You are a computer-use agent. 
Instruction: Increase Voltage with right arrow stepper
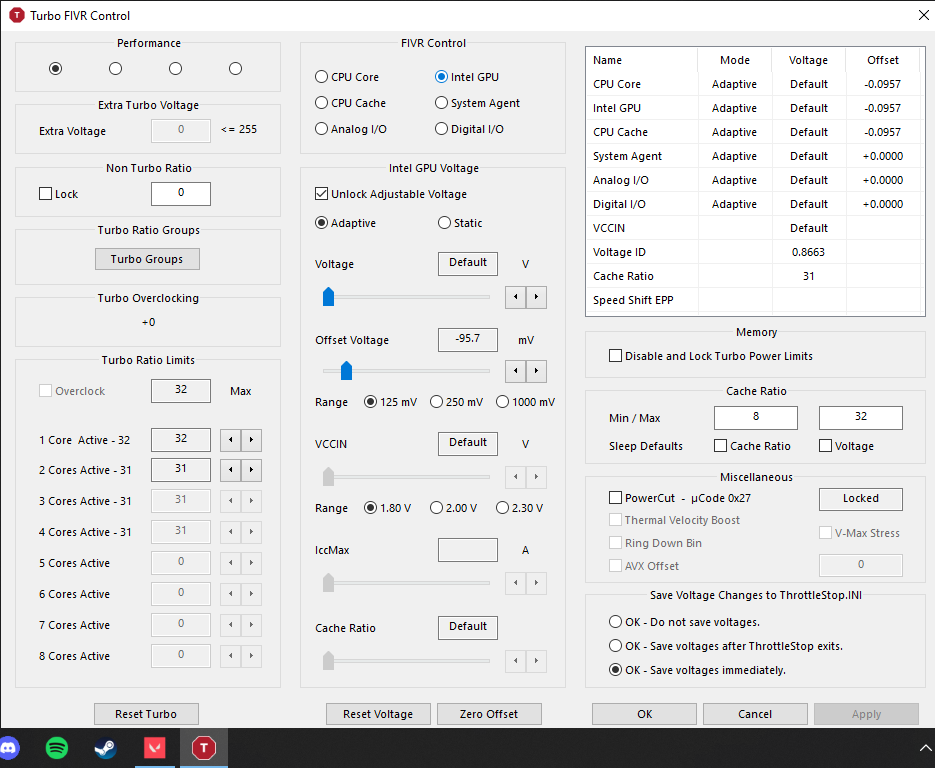536,297
